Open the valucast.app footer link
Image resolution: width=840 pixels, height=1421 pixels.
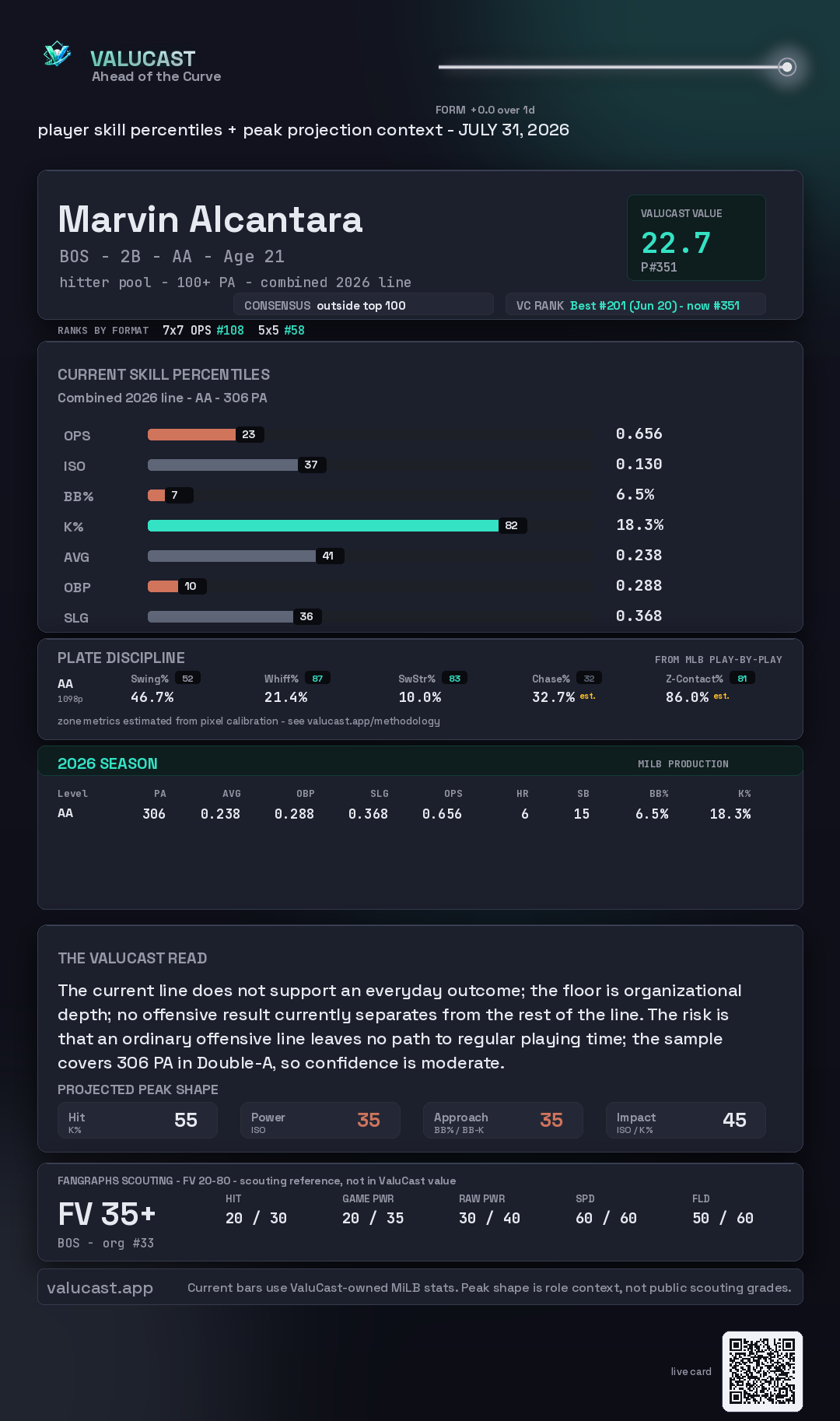coord(100,1287)
